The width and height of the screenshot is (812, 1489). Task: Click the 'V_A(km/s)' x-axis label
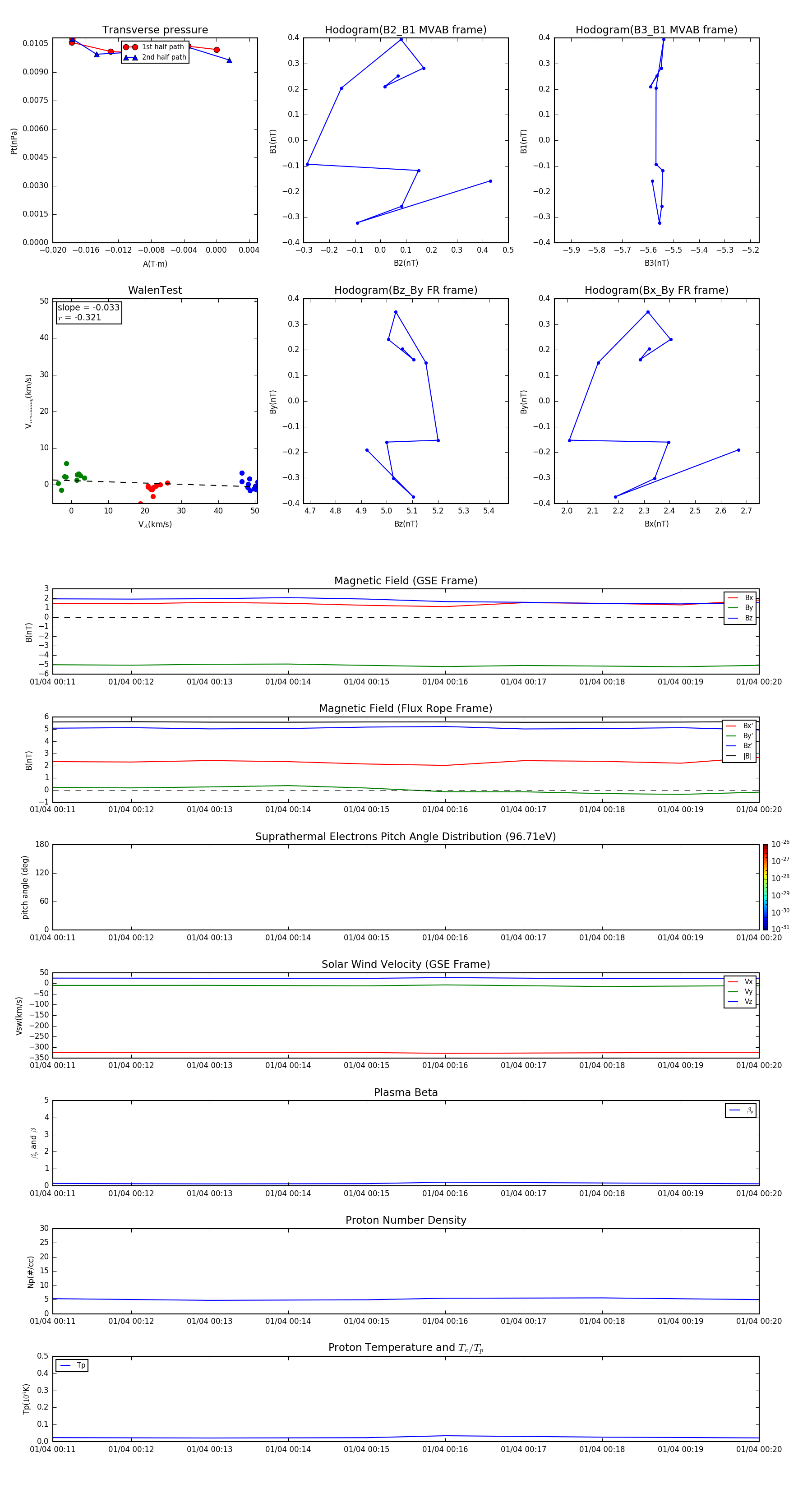(155, 524)
